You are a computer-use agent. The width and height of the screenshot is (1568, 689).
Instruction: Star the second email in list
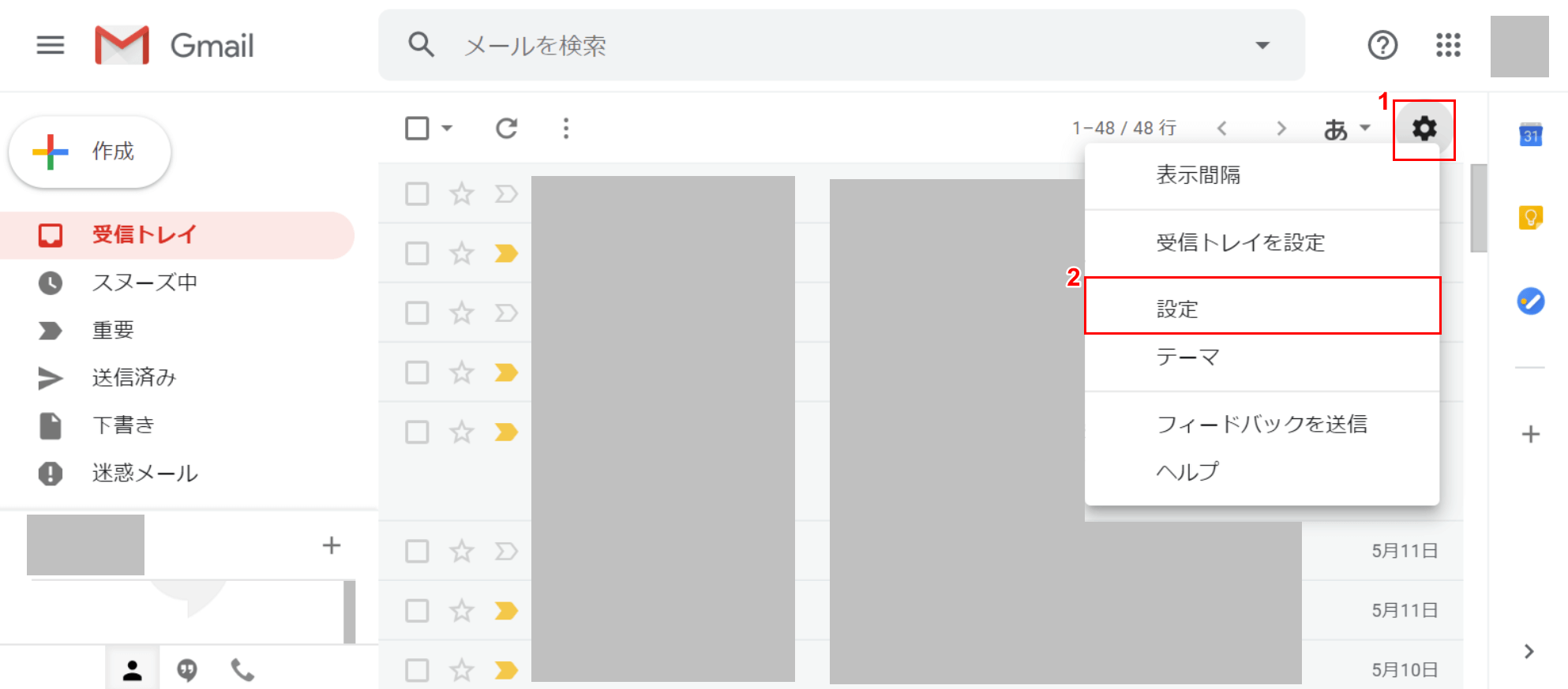(x=462, y=253)
